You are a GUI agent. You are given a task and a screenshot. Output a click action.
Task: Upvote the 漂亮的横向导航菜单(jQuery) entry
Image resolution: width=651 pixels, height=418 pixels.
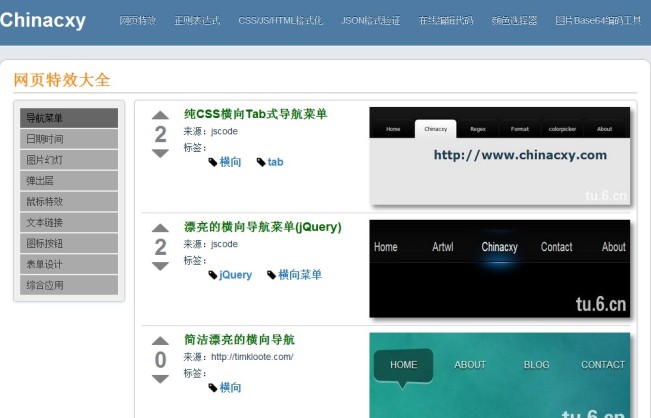[160, 228]
